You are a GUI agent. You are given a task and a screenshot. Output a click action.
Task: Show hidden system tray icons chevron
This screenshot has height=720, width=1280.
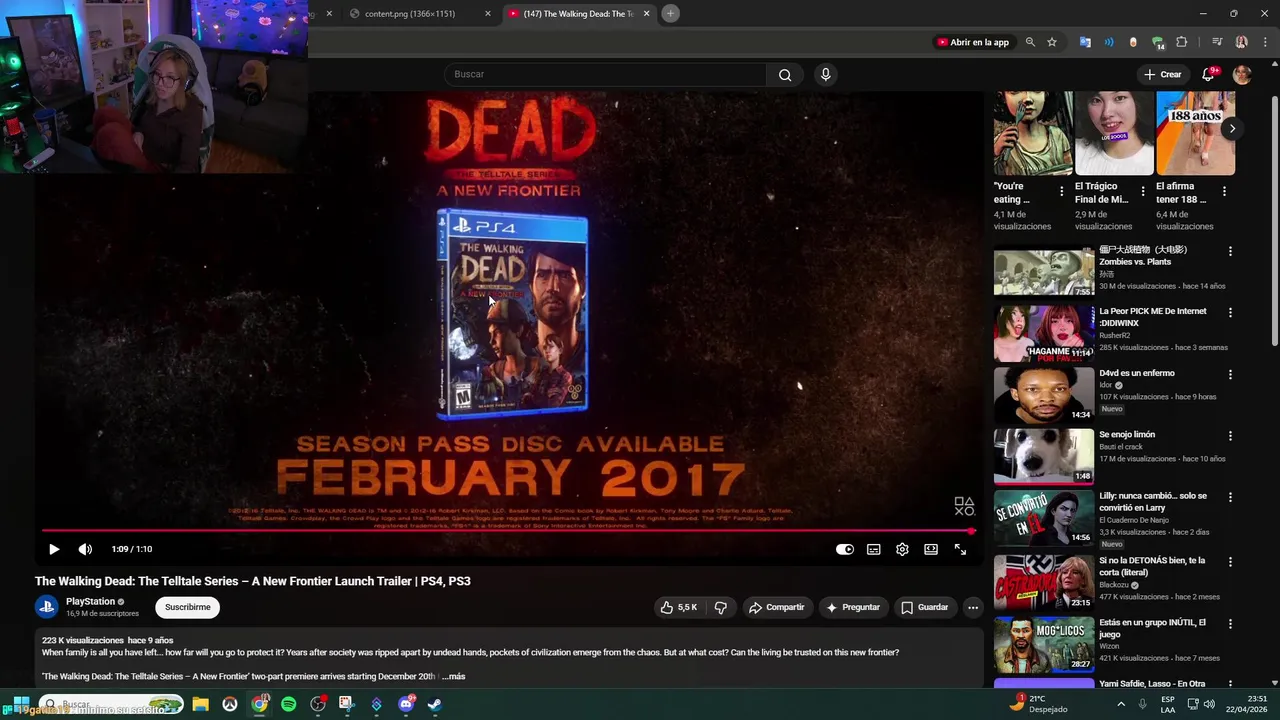pos(1121,704)
